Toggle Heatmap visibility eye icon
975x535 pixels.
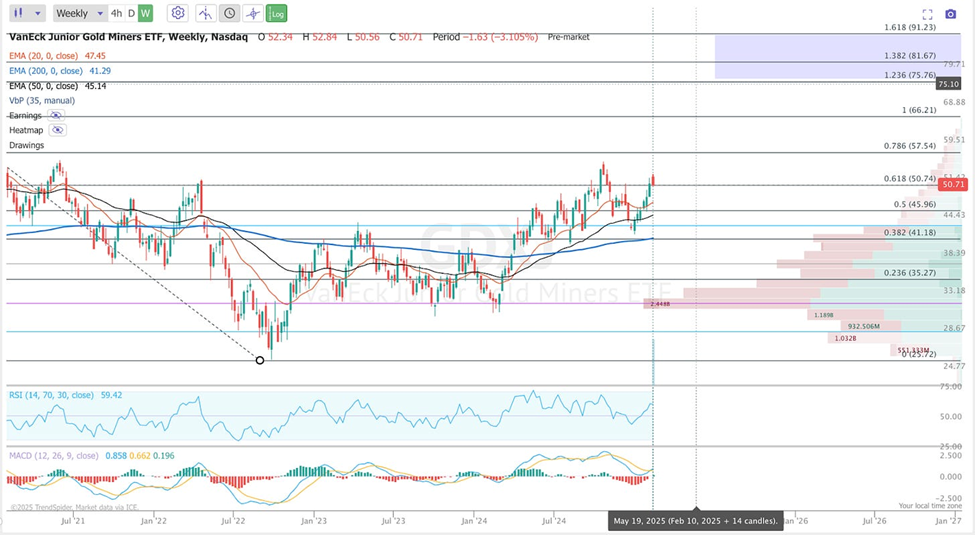point(58,130)
